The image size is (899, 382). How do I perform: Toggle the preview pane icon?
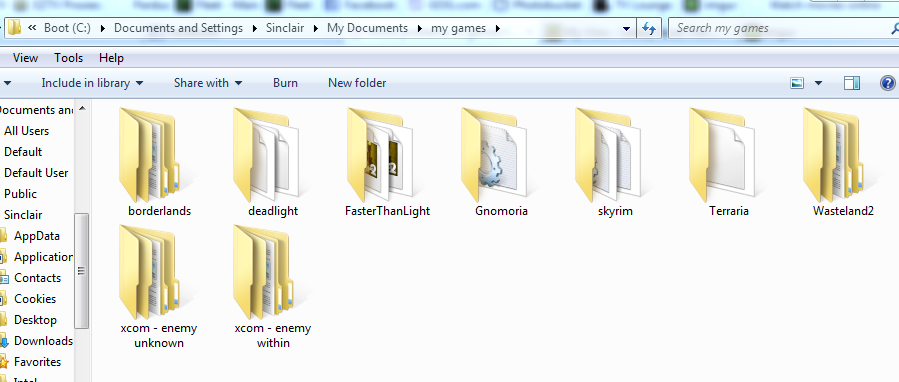tap(852, 83)
